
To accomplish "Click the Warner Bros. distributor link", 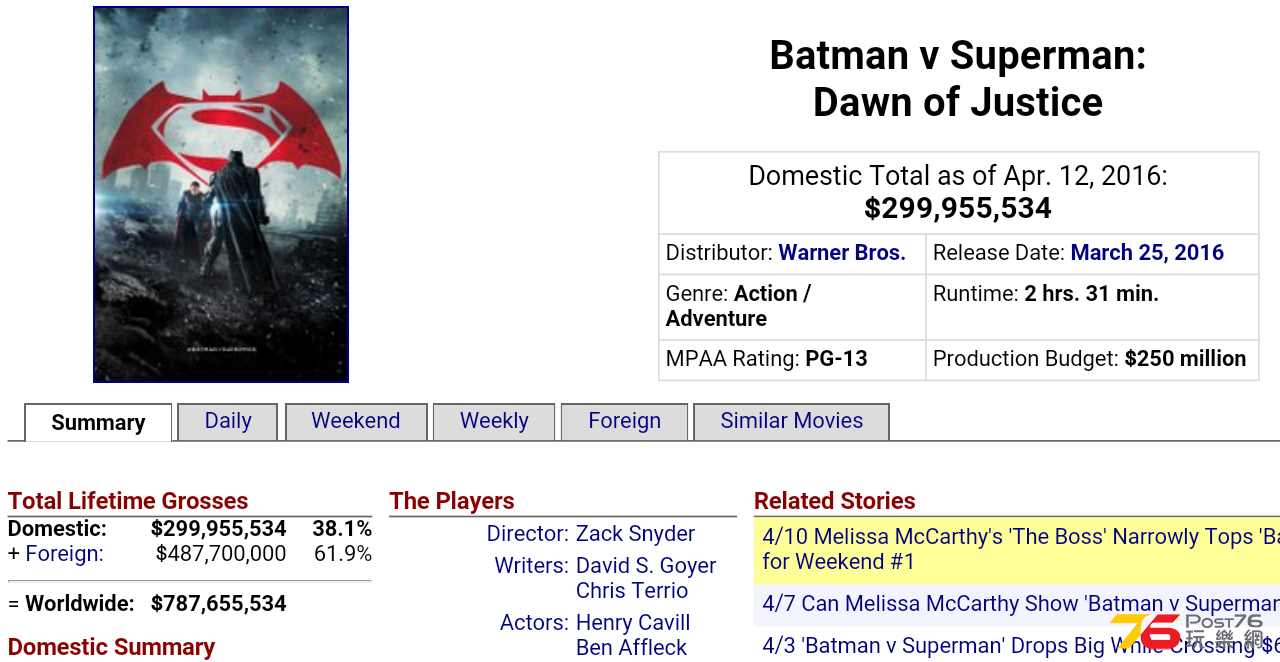I will click(842, 253).
